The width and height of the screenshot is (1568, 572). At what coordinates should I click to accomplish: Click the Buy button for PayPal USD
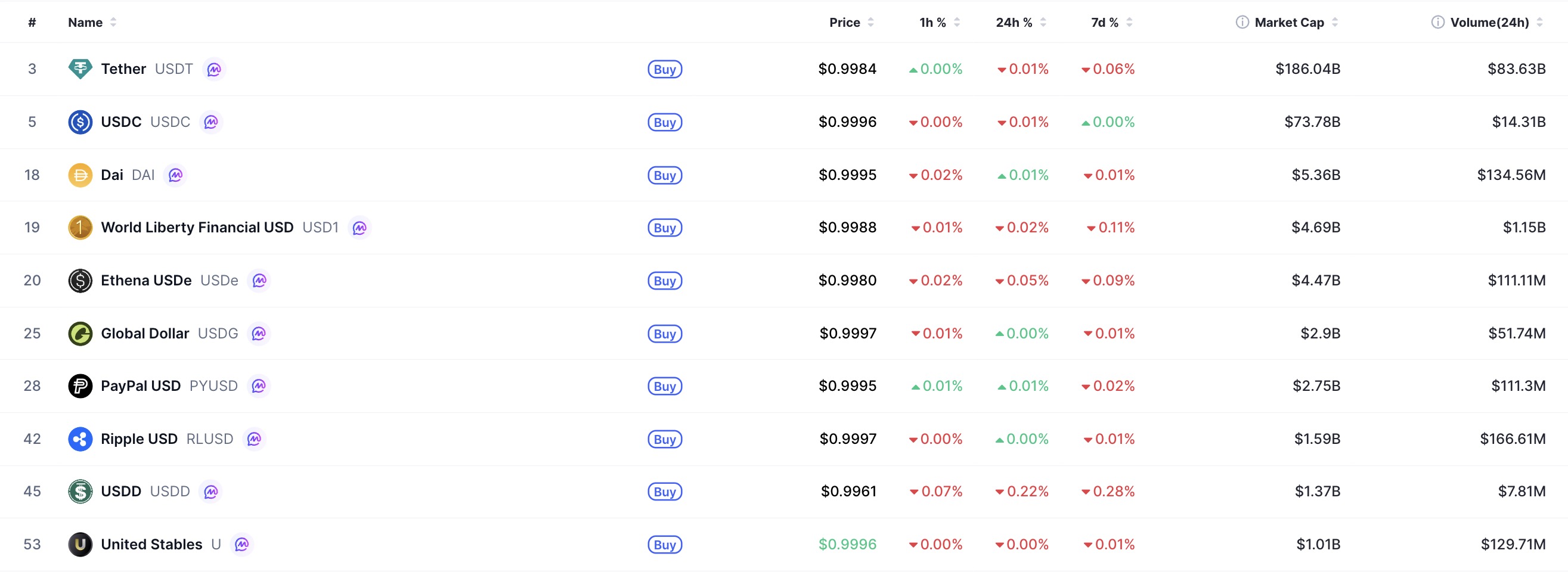pos(665,387)
